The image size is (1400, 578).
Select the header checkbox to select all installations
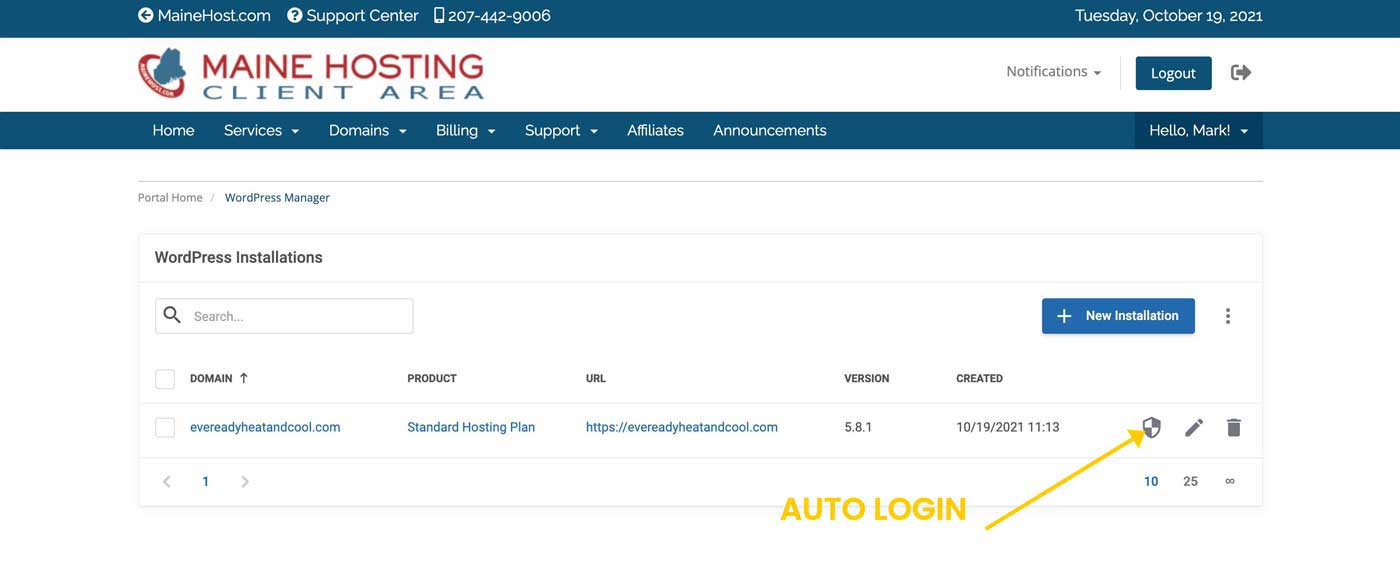coord(164,378)
